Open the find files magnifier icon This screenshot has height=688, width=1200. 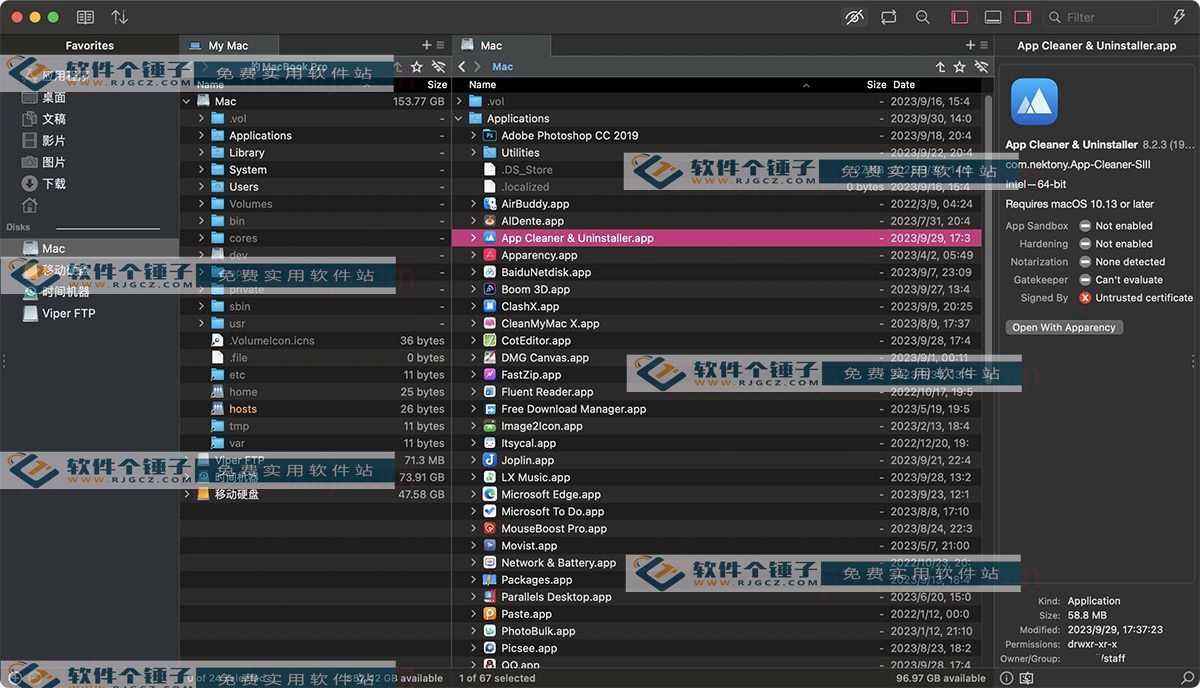[923, 17]
